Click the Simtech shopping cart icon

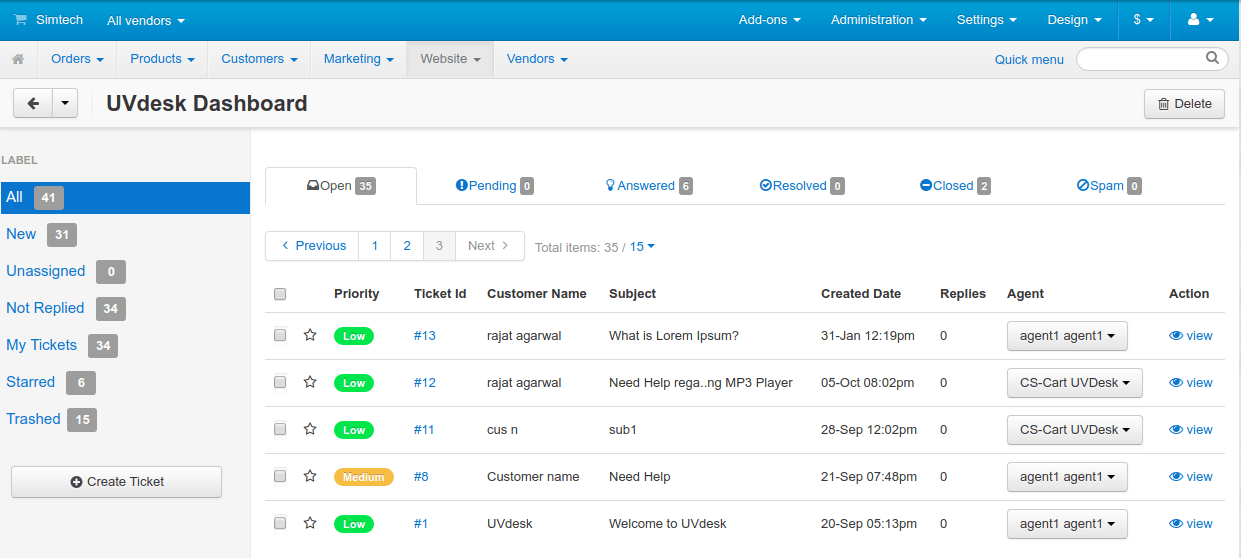(20, 20)
